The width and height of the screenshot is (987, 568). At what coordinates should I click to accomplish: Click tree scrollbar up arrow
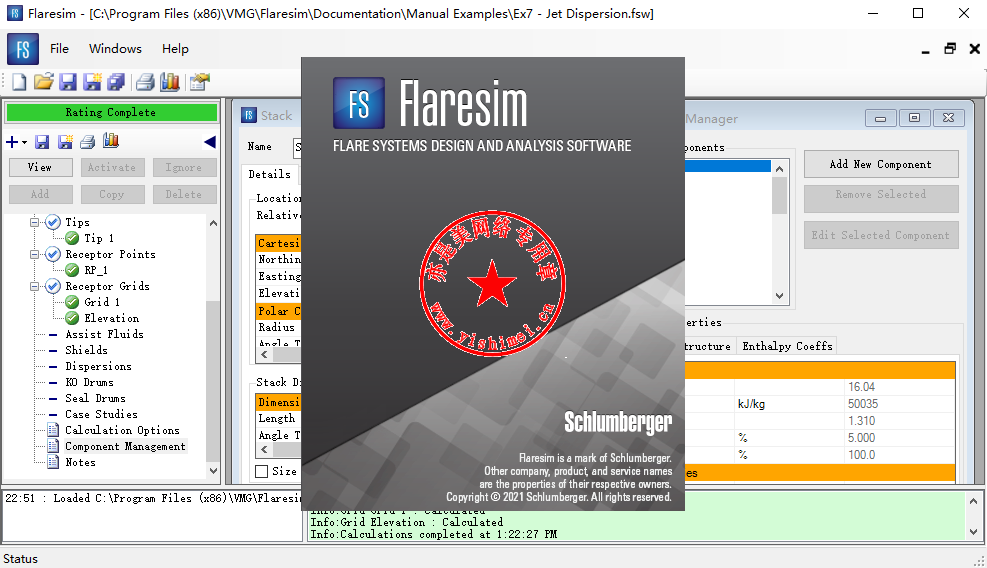(x=213, y=223)
